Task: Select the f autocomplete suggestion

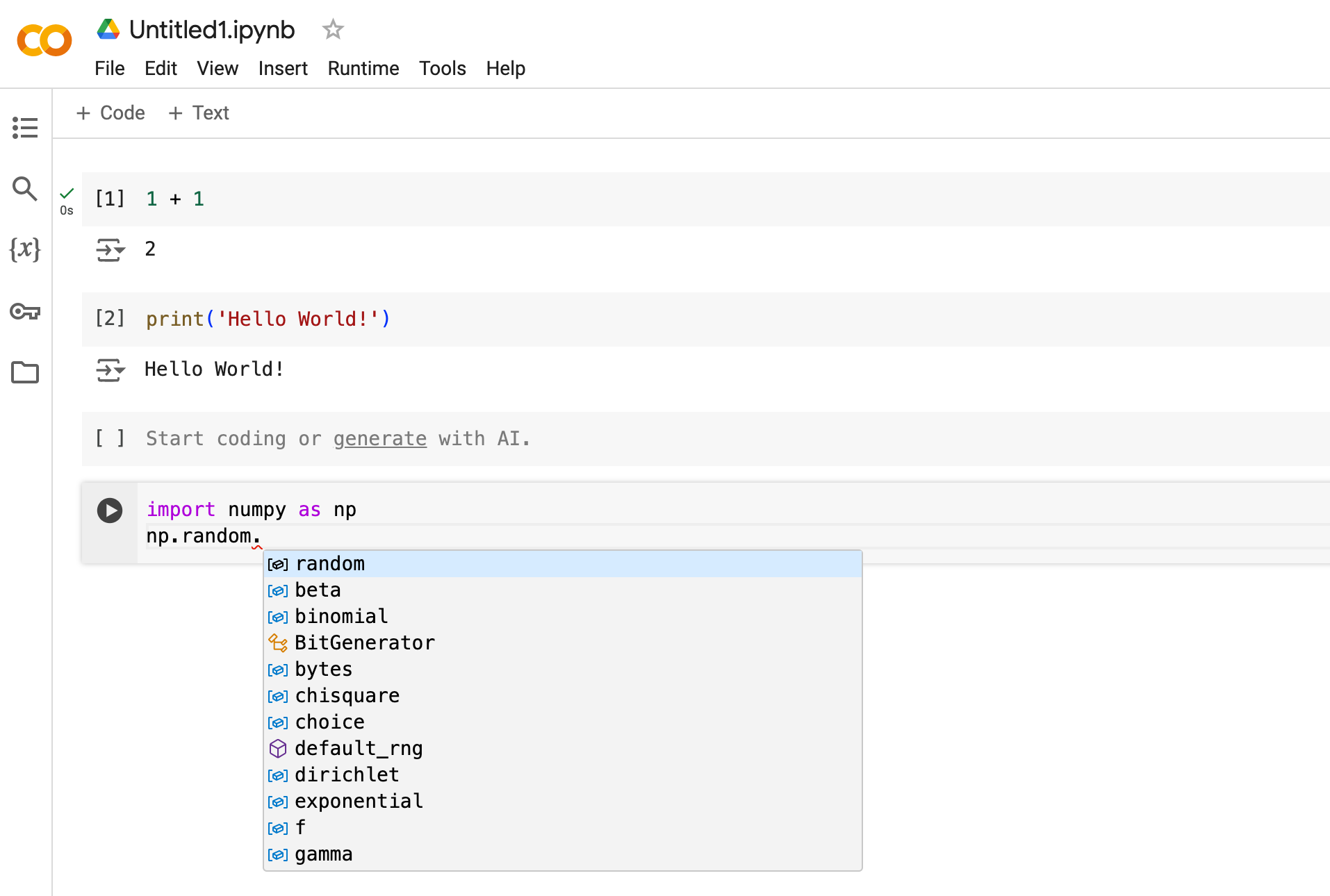Action: tap(563, 828)
